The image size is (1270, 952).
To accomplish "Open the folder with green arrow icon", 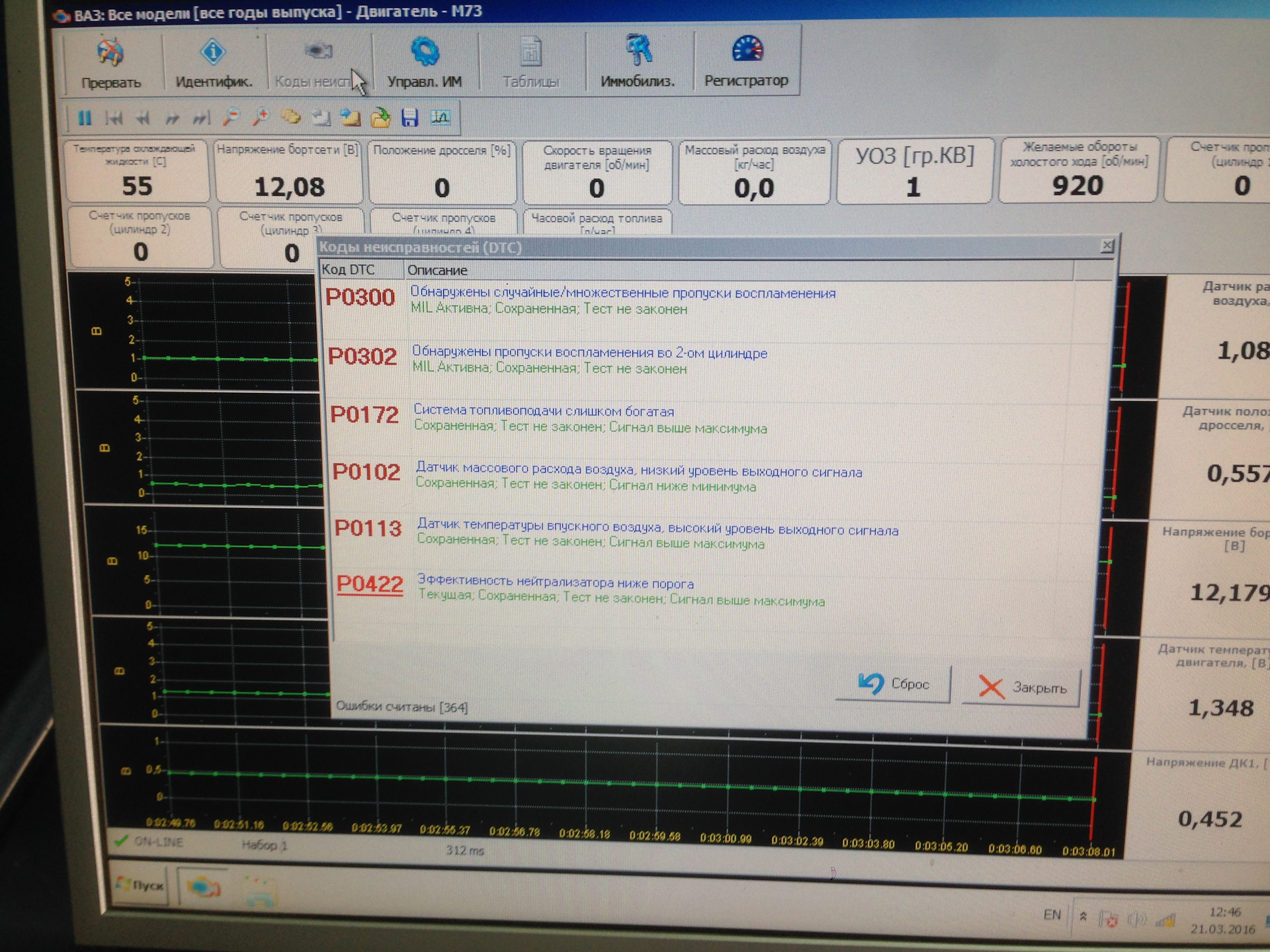I will (x=380, y=118).
